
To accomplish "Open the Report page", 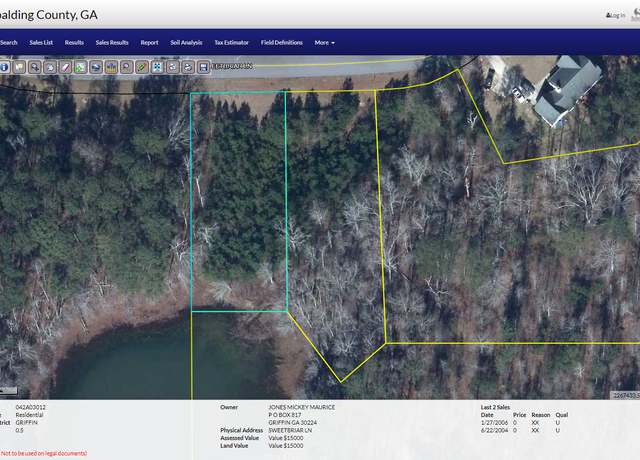I will (x=149, y=42).
